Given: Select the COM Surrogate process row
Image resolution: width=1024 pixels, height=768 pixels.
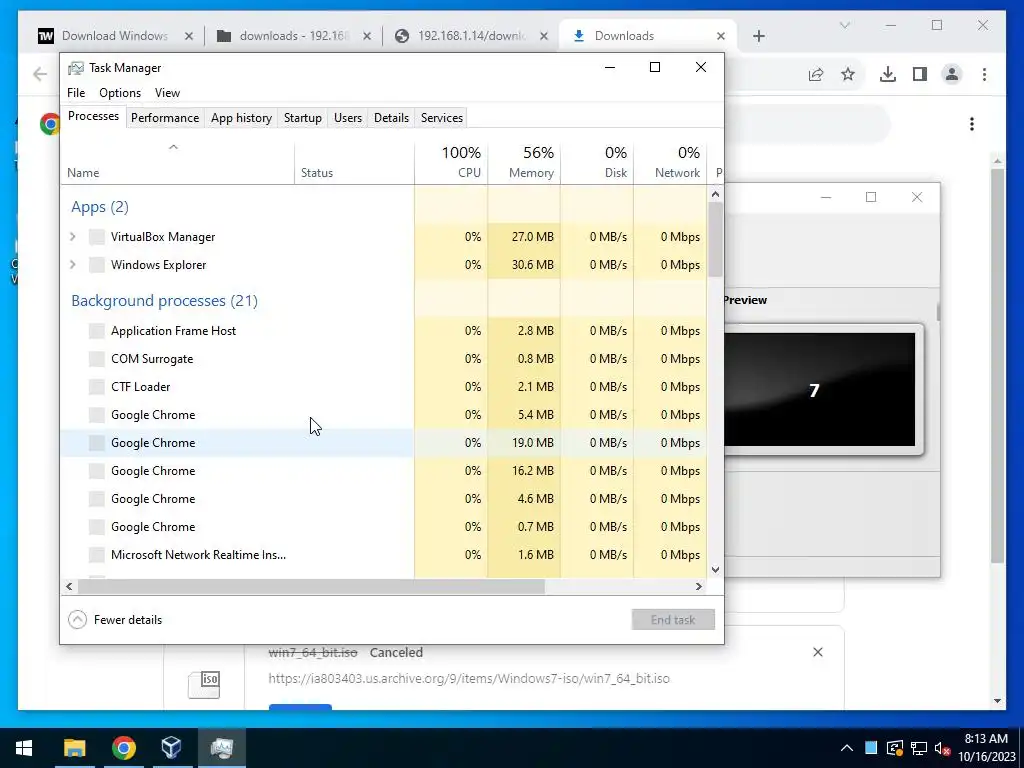Looking at the screenshot, I should tap(383, 359).
